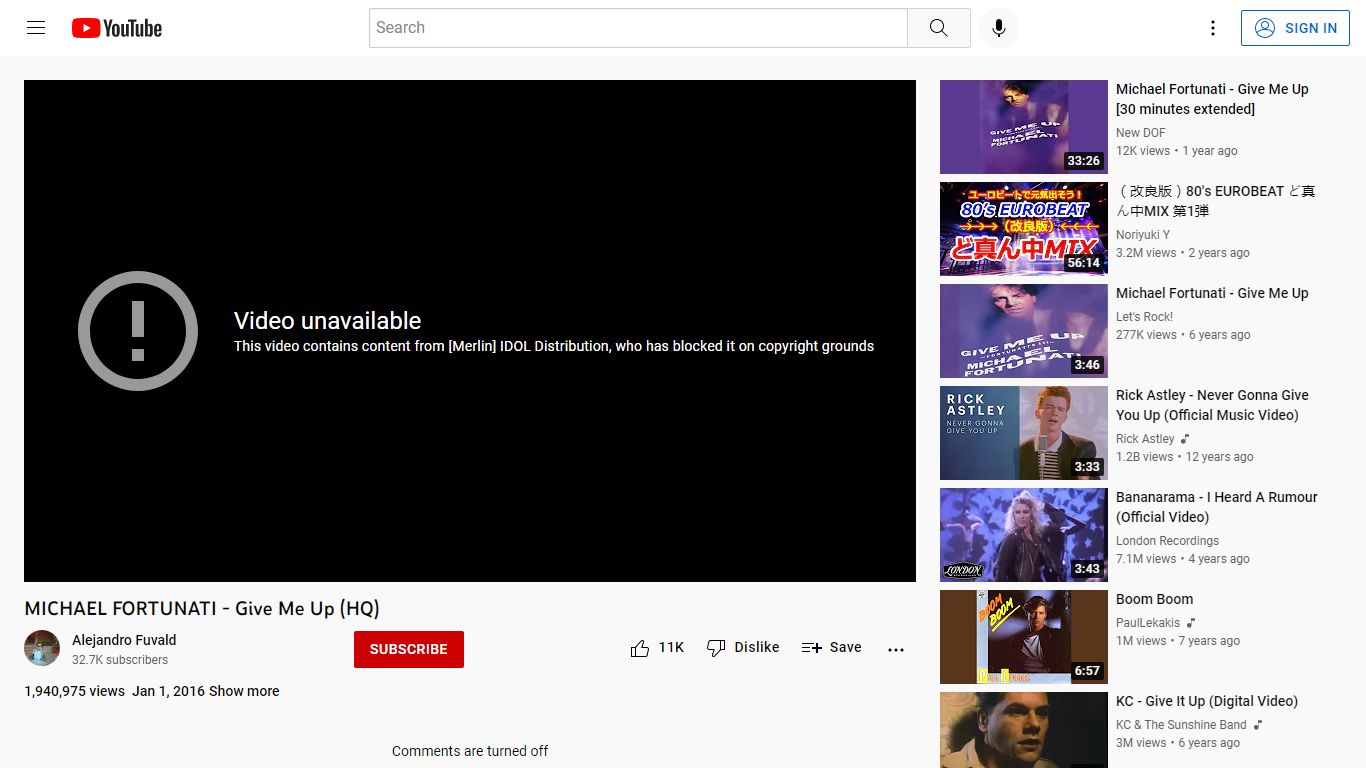
Task: Click the '1,940,975 views' text
Action: coord(75,691)
